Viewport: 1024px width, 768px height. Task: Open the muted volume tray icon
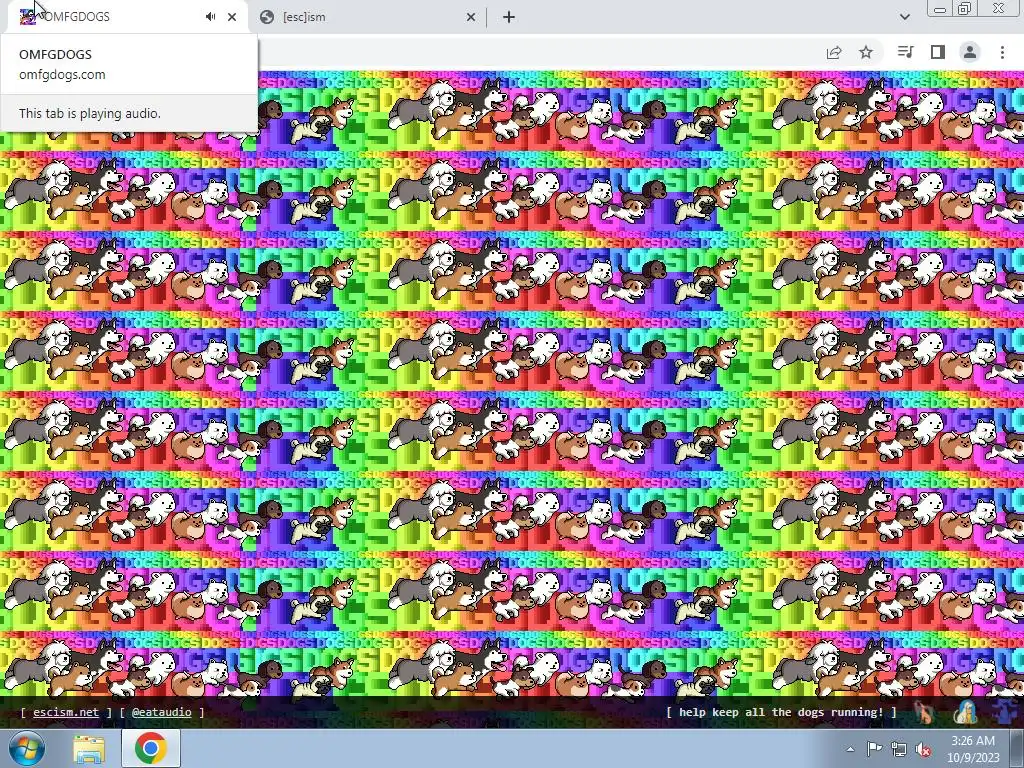tap(923, 749)
